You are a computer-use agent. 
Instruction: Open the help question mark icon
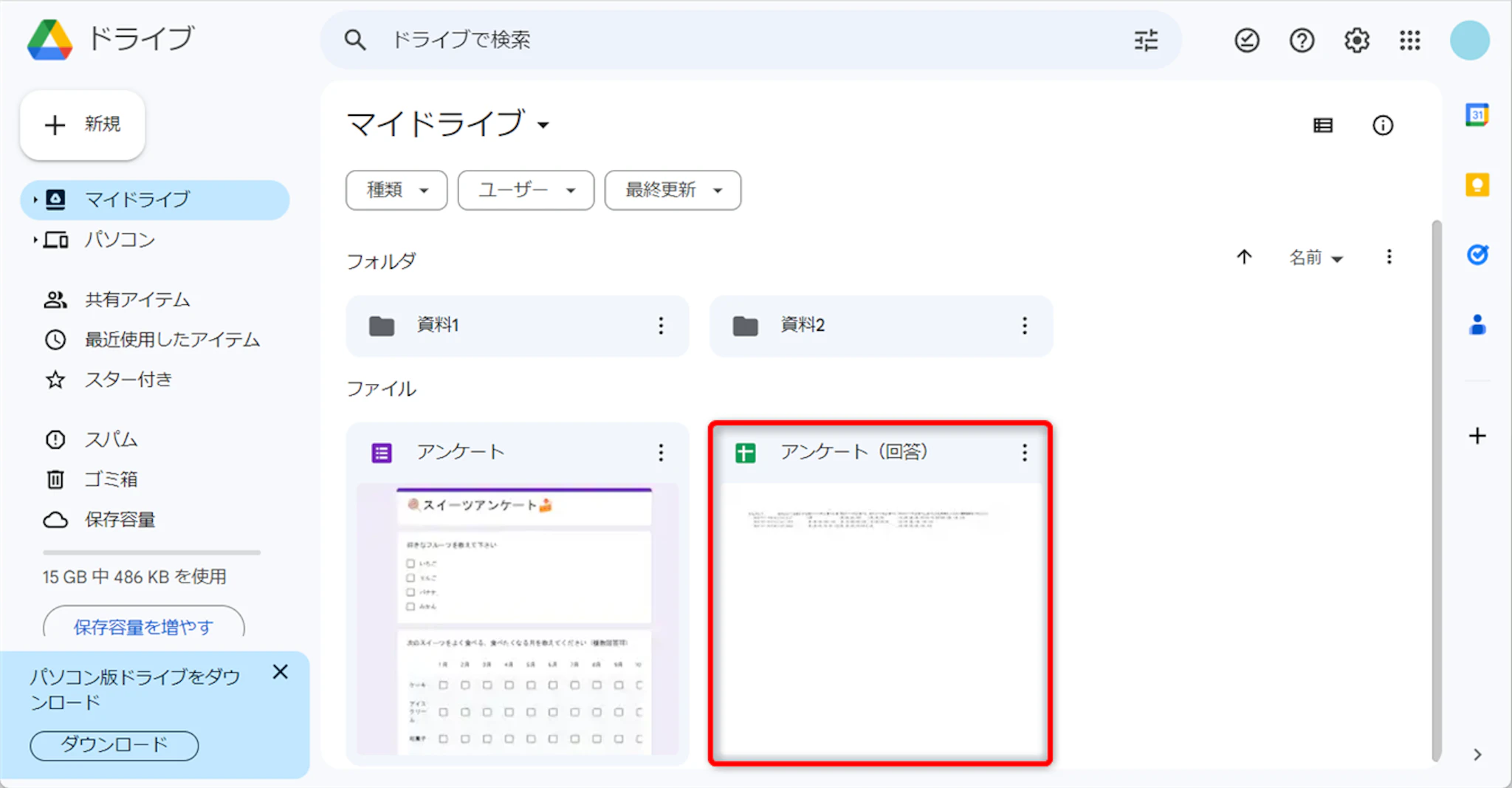(1302, 40)
